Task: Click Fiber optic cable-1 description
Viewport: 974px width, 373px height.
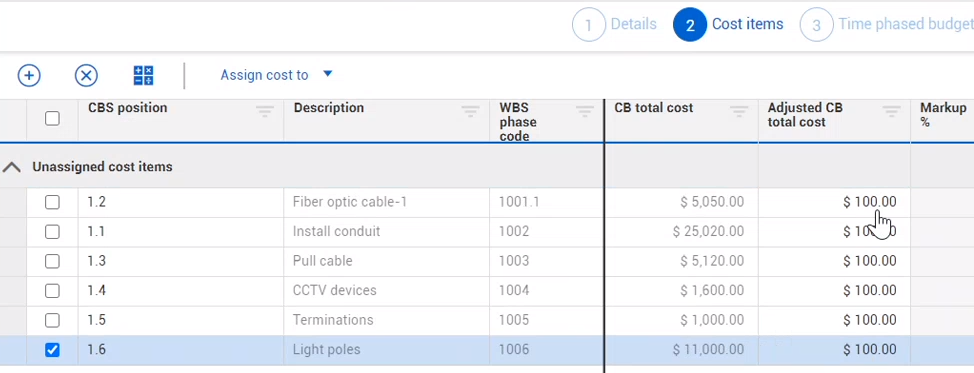Action: tap(350, 202)
